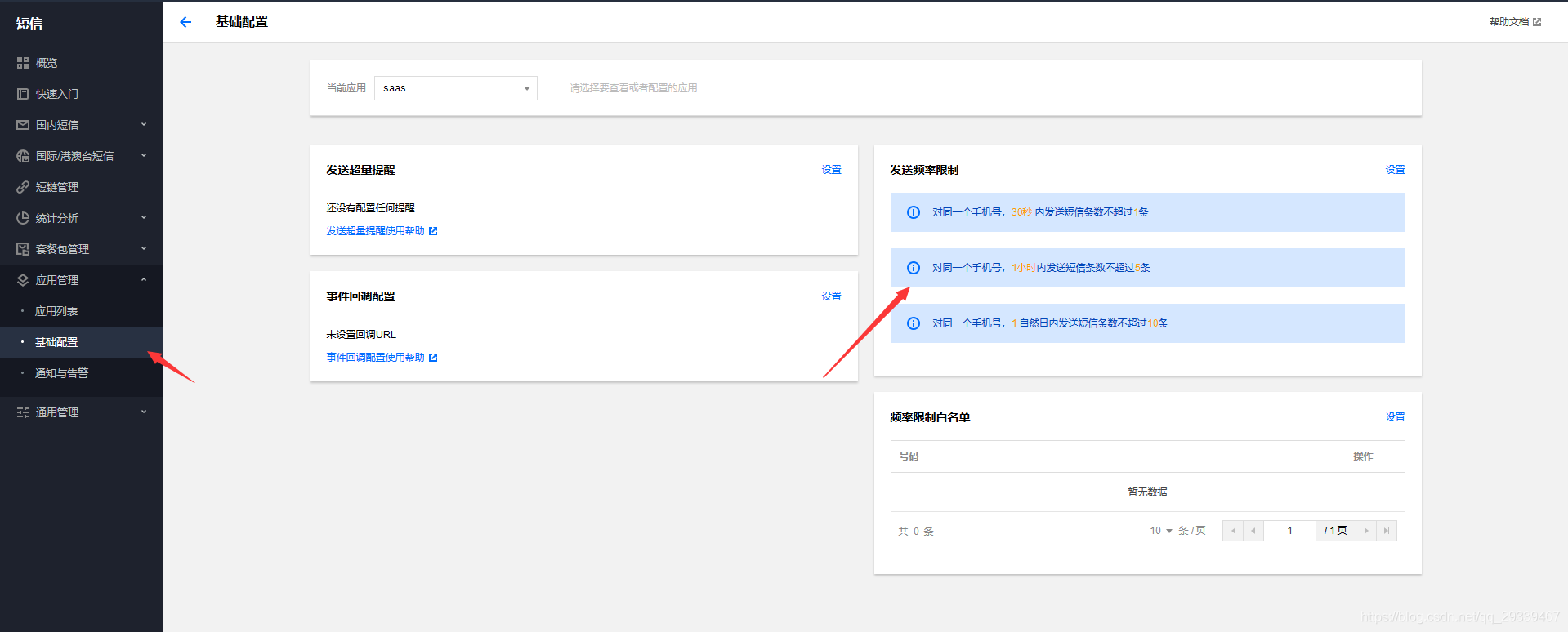This screenshot has width=1568, height=632.
Task: Click the page number input field
Action: (x=1289, y=531)
